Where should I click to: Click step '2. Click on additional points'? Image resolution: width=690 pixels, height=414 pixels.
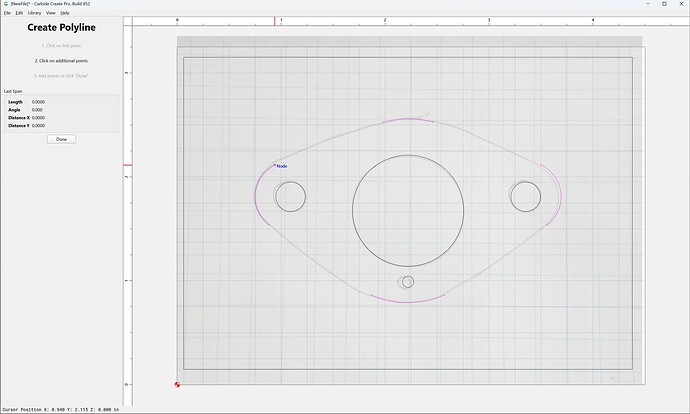coord(62,61)
